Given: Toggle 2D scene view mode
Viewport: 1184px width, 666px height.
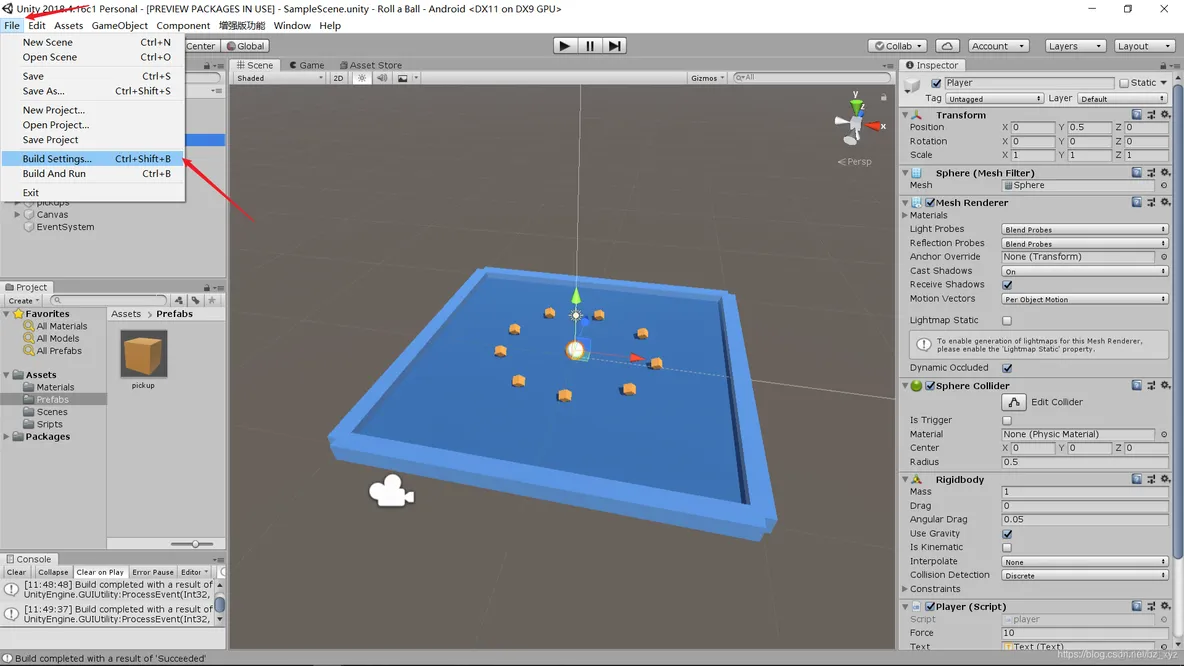Looking at the screenshot, I should tap(338, 78).
